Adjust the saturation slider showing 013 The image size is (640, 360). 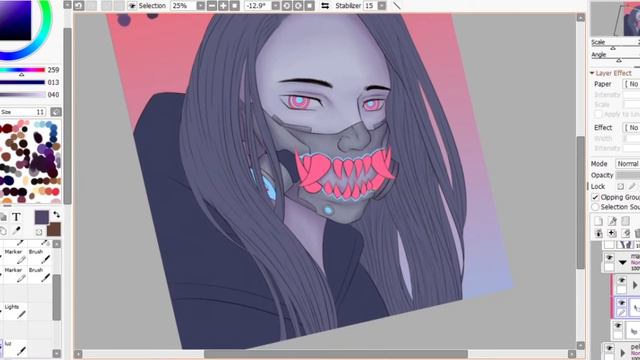tap(22, 82)
